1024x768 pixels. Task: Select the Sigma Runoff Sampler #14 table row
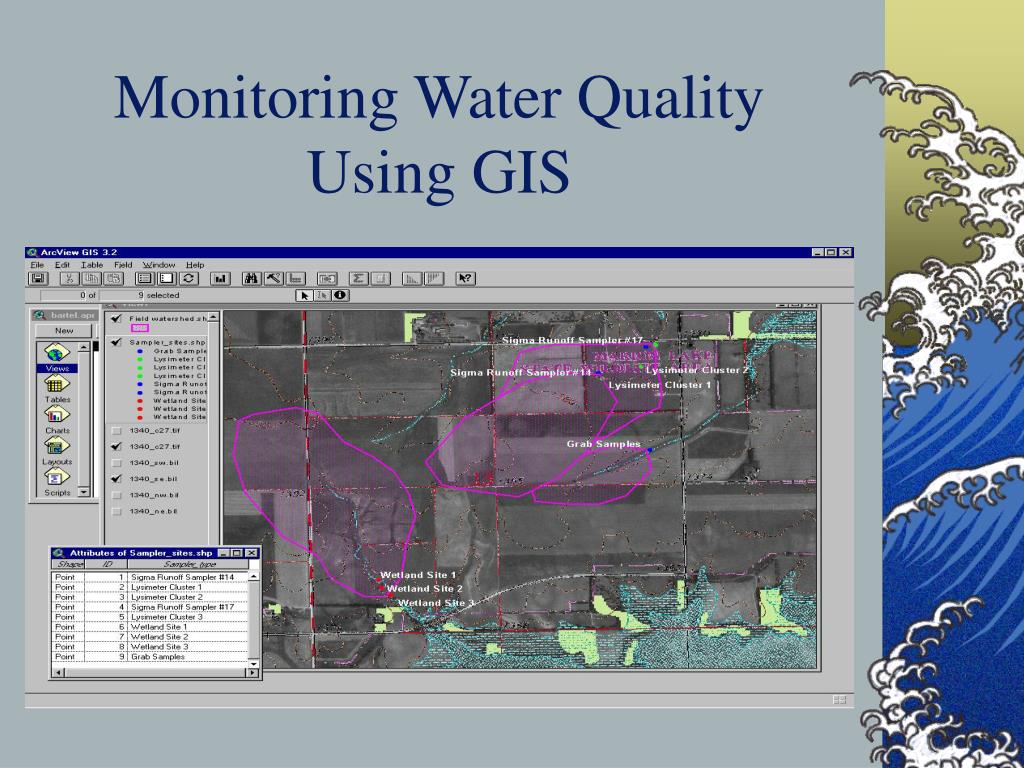pos(150,577)
